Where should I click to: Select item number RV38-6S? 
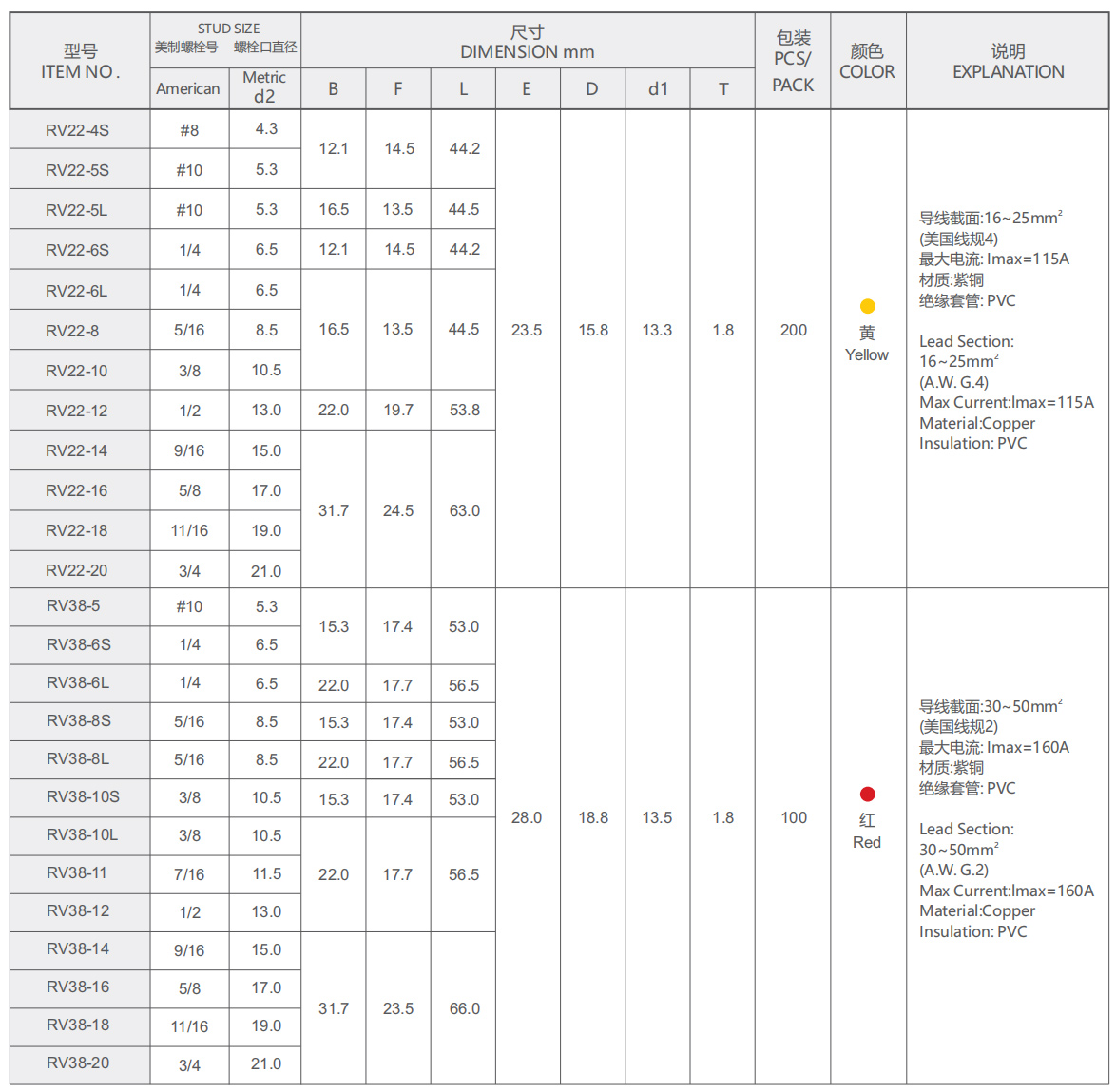(x=79, y=644)
